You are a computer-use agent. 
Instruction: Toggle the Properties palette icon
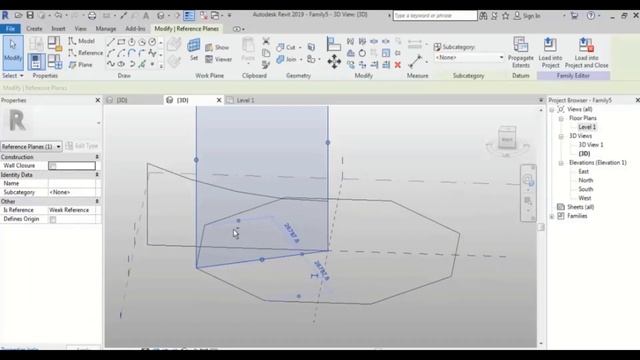[x=36, y=62]
